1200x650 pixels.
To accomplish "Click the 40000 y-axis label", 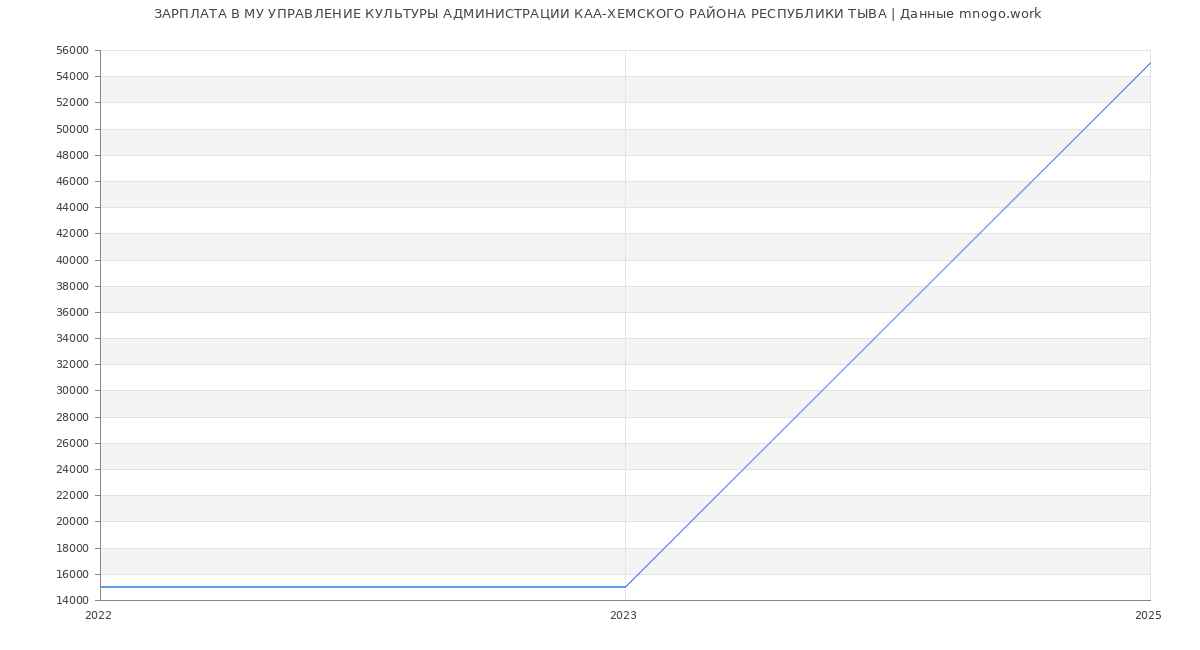I will [x=73, y=260].
